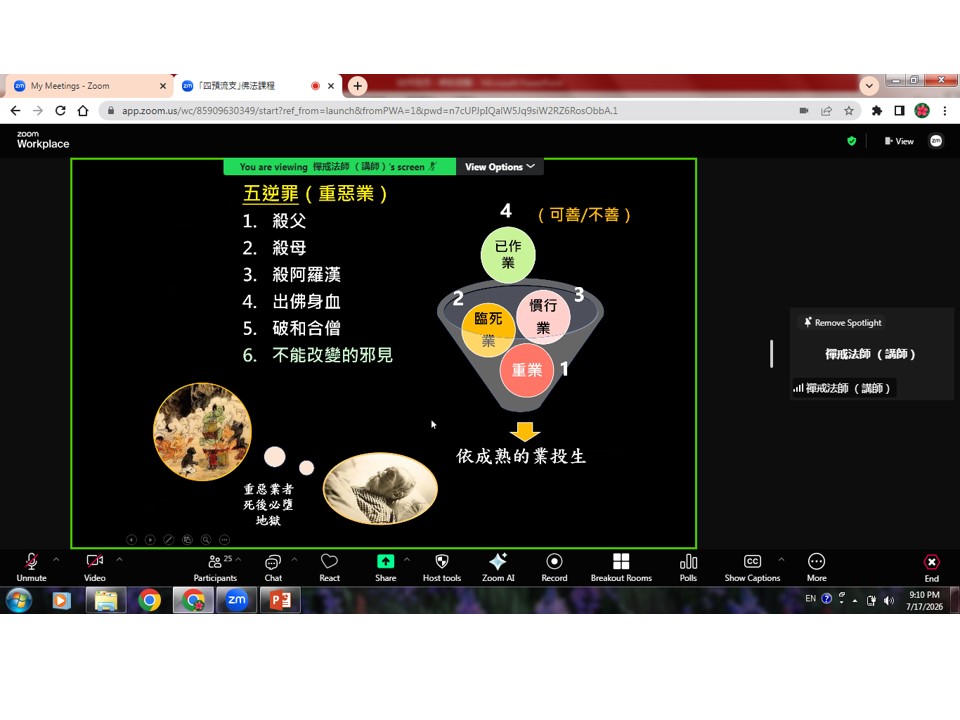Click the EN language indicator

click(x=810, y=598)
